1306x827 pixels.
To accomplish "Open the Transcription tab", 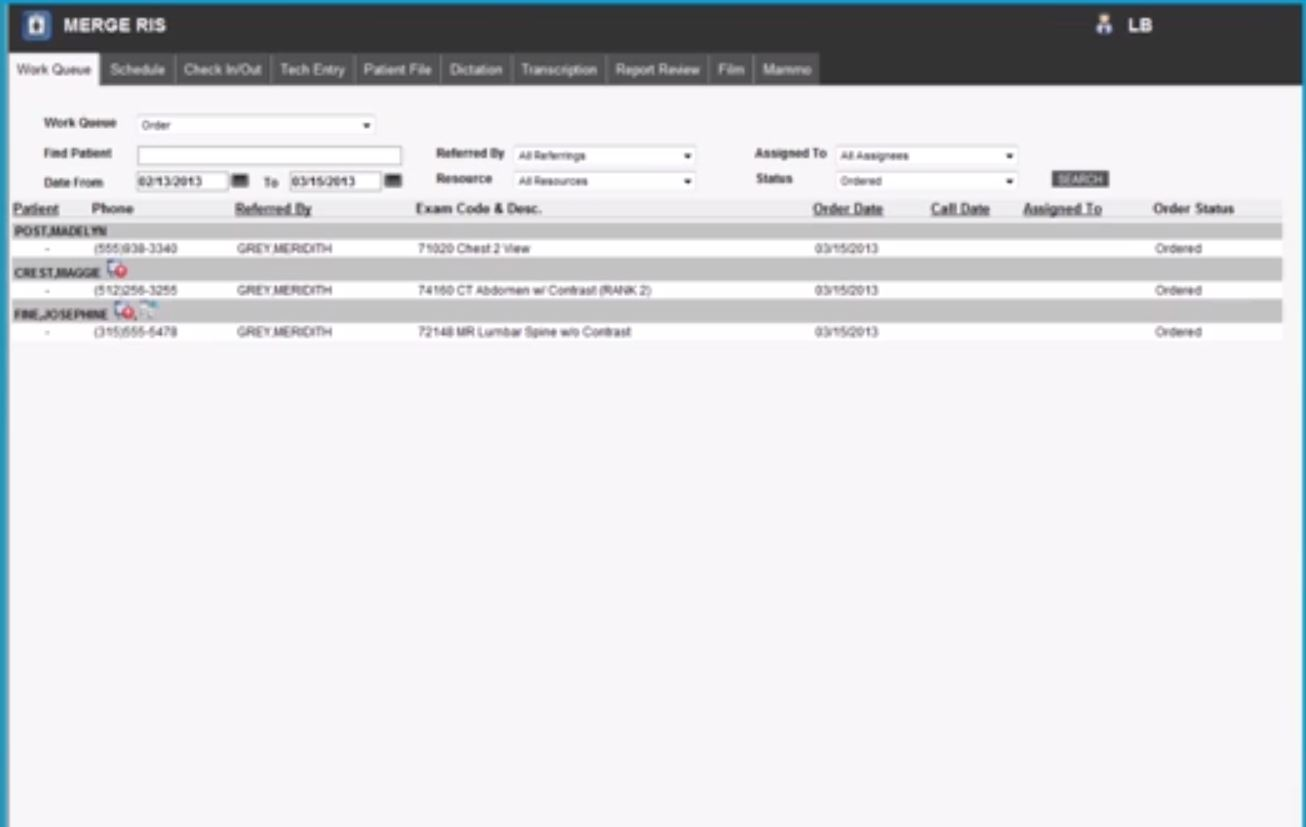I will pyautogui.click(x=559, y=70).
